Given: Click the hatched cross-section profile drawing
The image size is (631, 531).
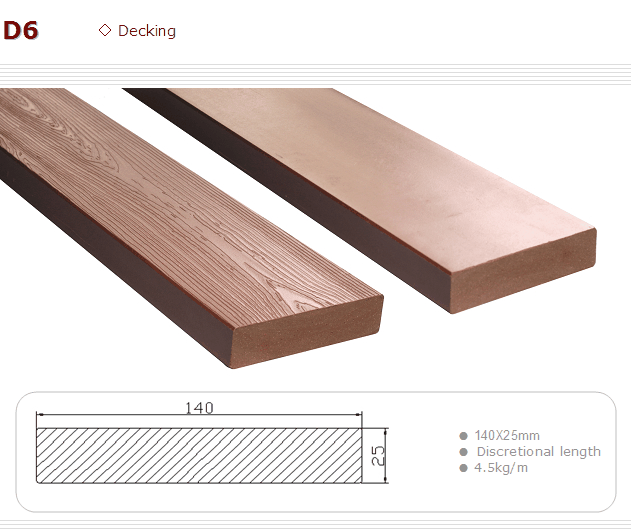Looking at the screenshot, I should click(199, 455).
